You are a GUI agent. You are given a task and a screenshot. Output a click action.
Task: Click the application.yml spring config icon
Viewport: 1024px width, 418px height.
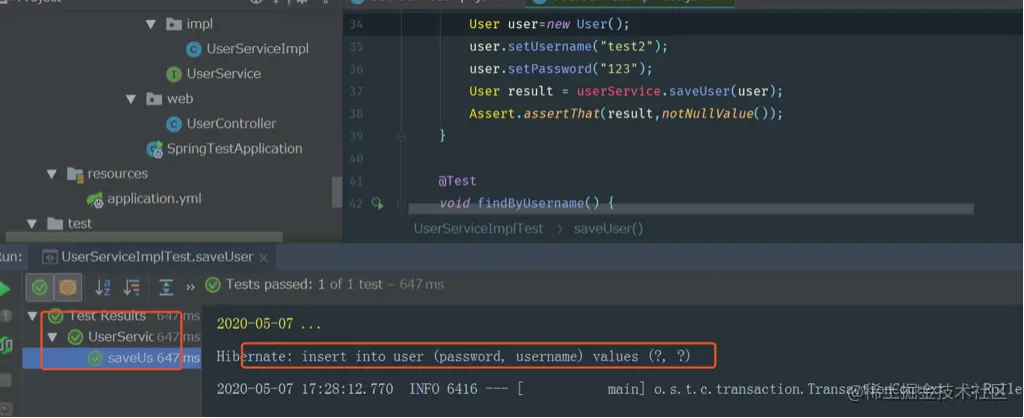click(x=95, y=199)
